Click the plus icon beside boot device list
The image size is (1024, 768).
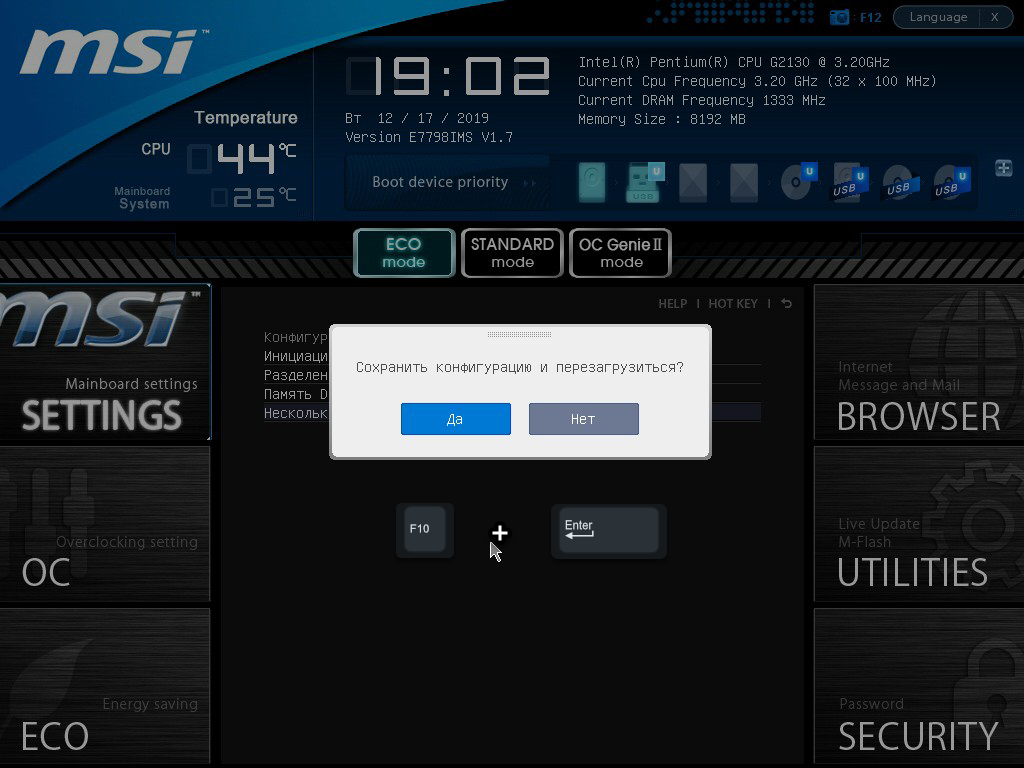click(x=1004, y=168)
